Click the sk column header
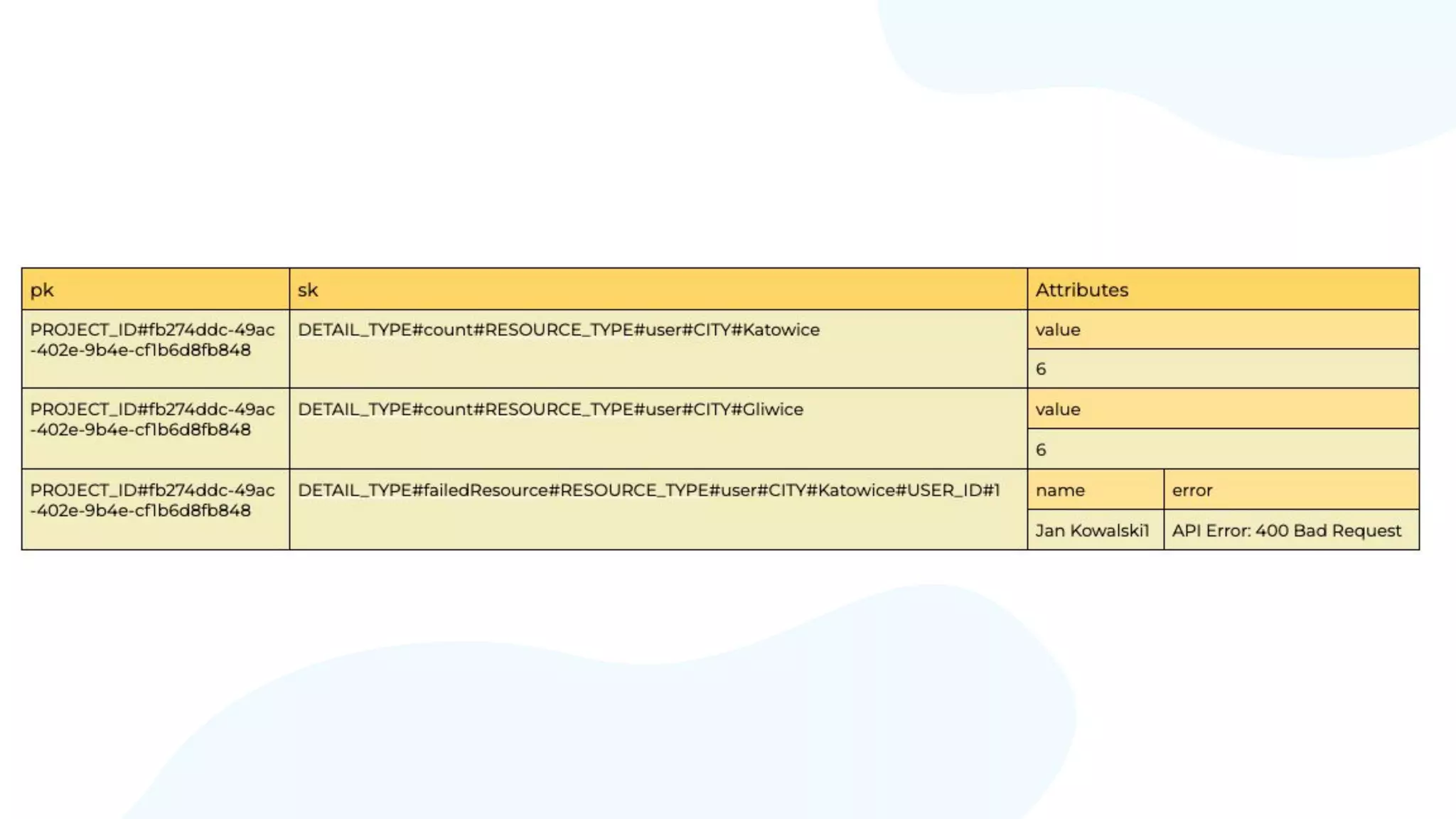 click(658, 289)
